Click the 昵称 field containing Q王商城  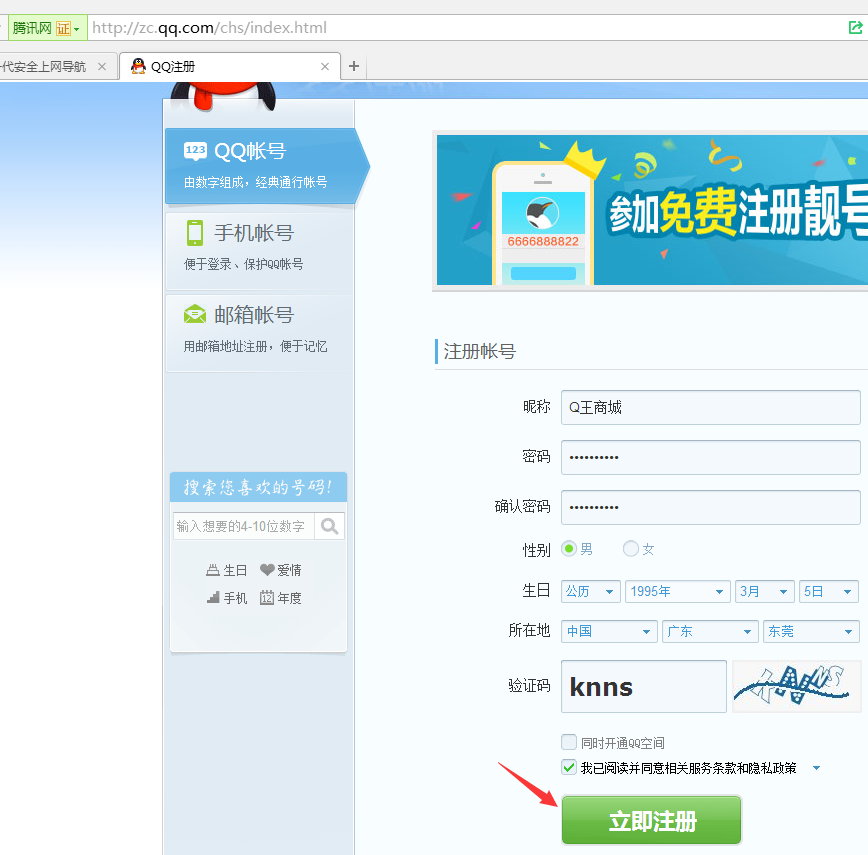(710, 407)
